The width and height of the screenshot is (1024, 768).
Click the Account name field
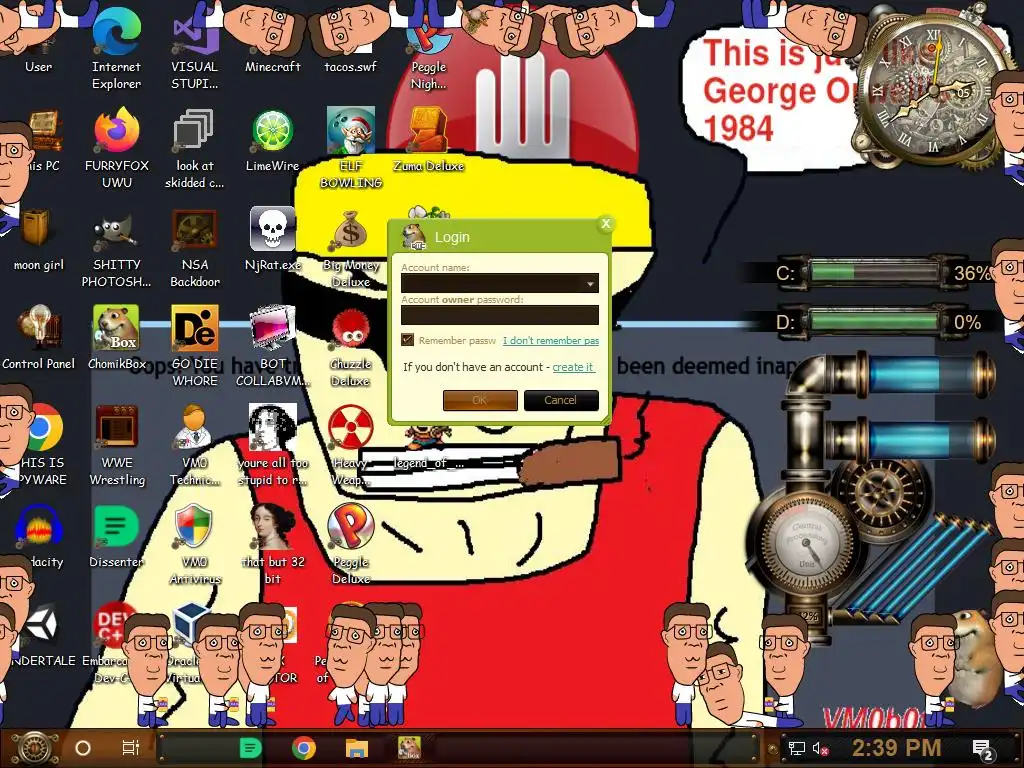[x=500, y=283]
